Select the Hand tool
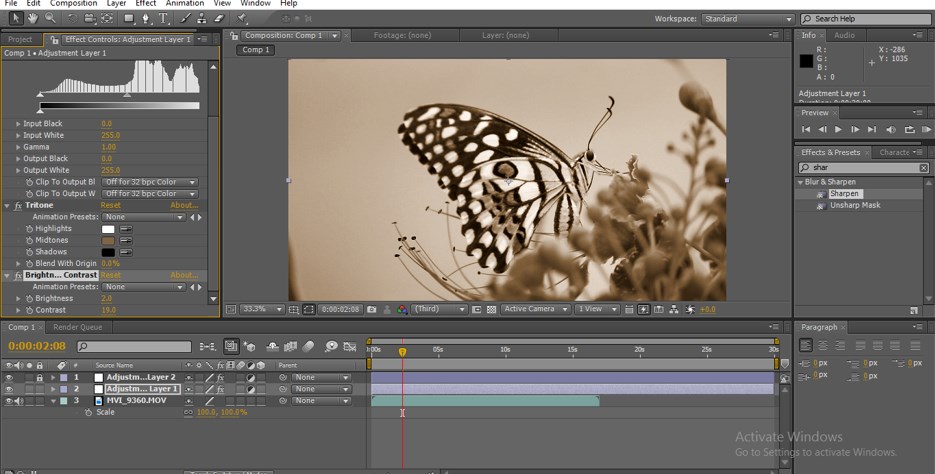The width and height of the screenshot is (935, 474). coord(33,18)
